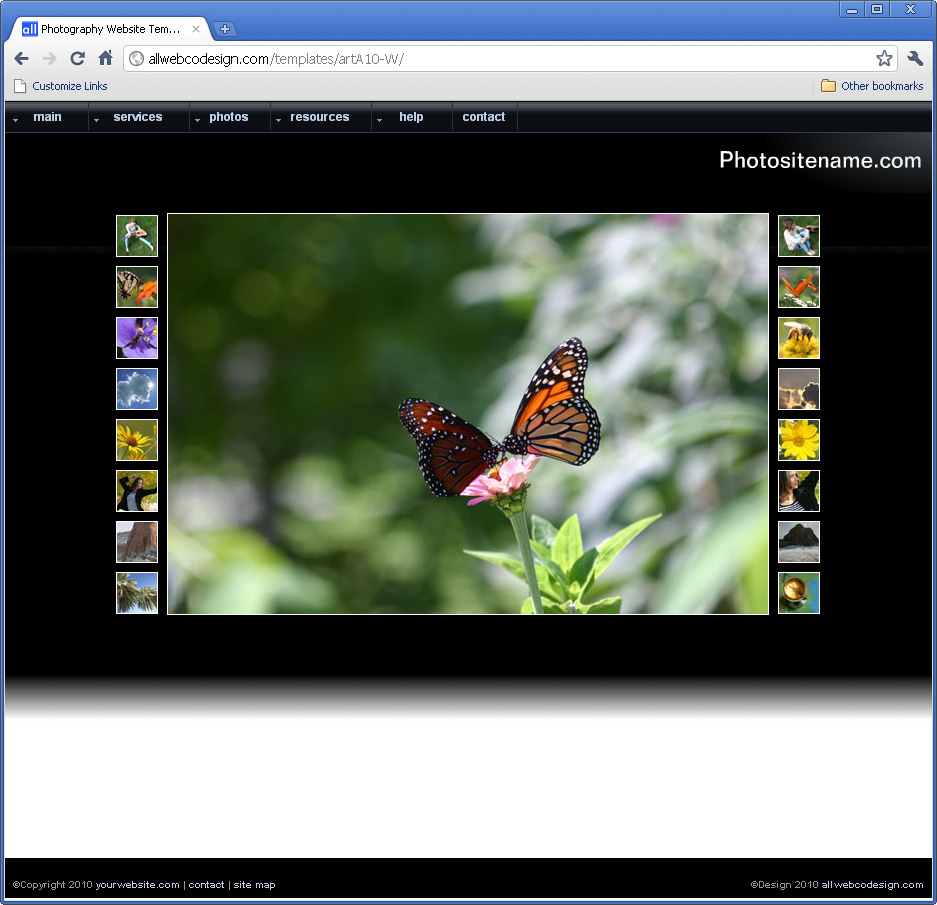Select the main menu item
This screenshot has height=905, width=937.
click(x=47, y=117)
